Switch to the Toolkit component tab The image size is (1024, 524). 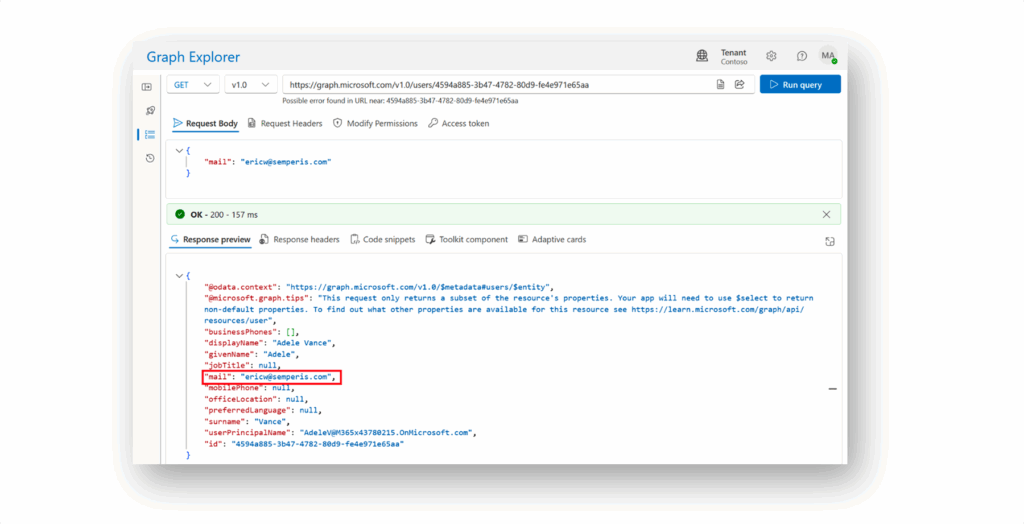pos(466,240)
